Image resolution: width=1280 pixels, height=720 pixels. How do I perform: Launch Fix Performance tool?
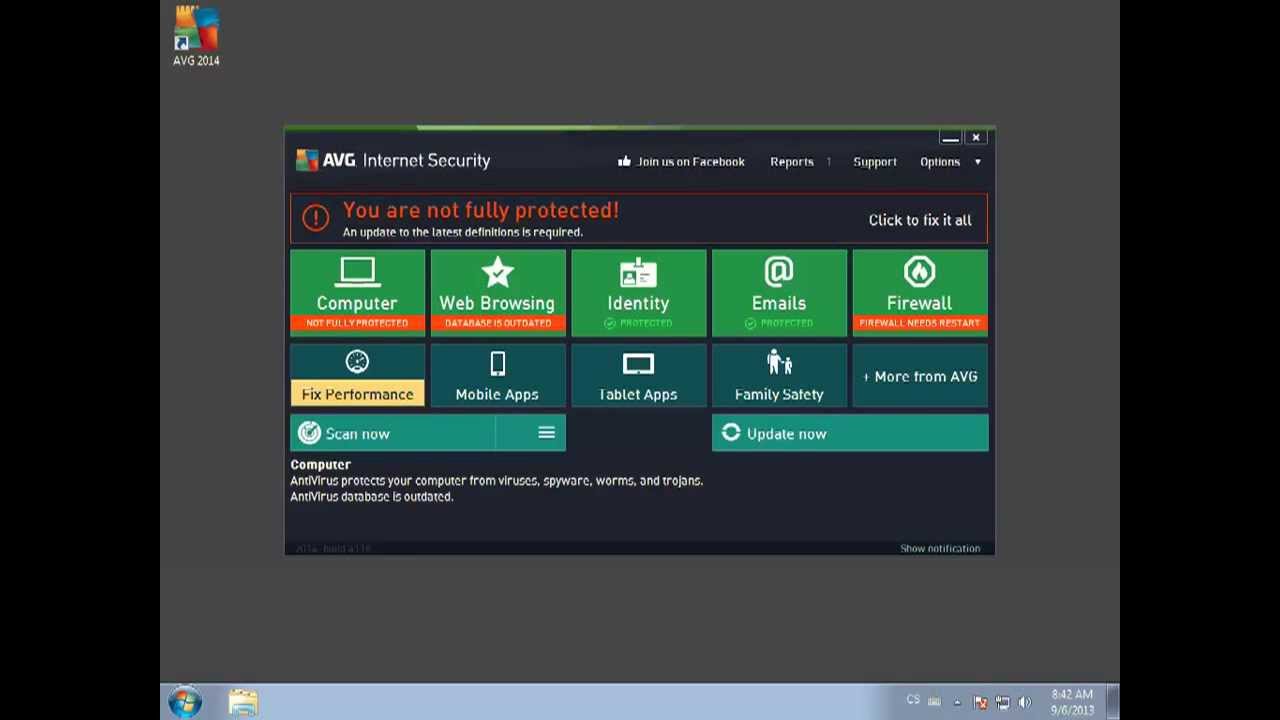pos(357,375)
